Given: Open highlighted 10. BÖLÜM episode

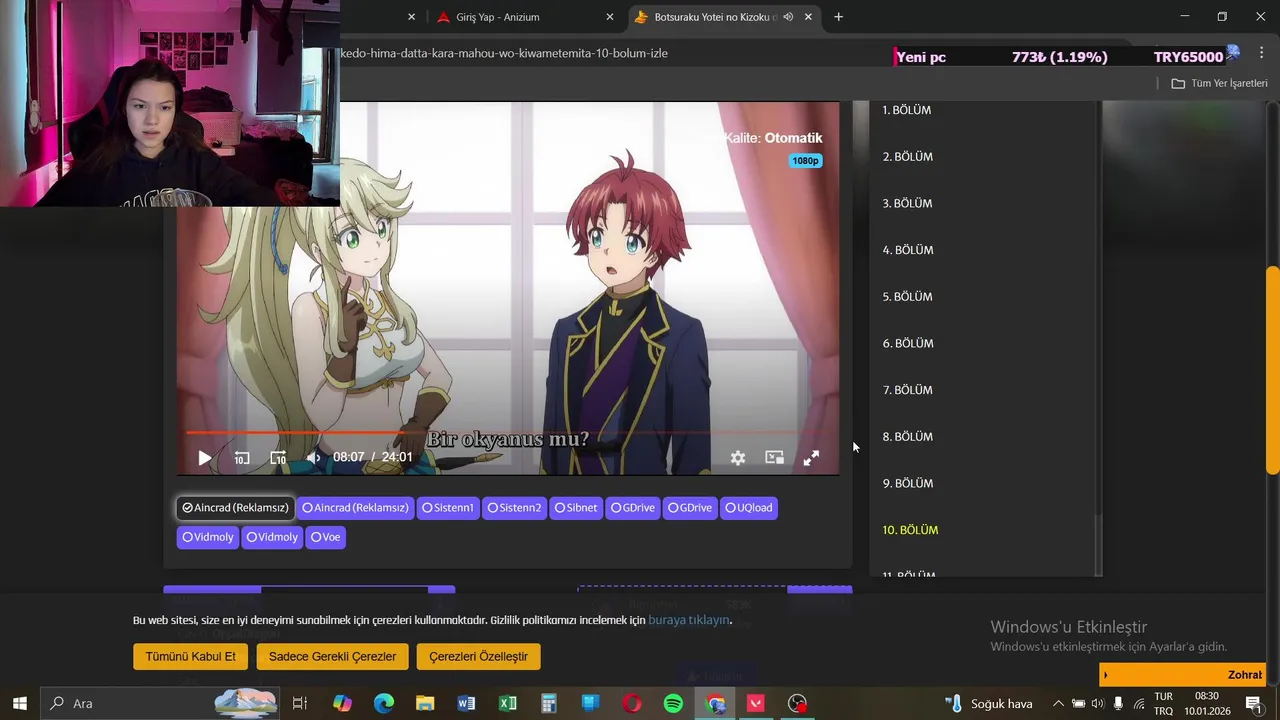Looking at the screenshot, I should (x=910, y=530).
